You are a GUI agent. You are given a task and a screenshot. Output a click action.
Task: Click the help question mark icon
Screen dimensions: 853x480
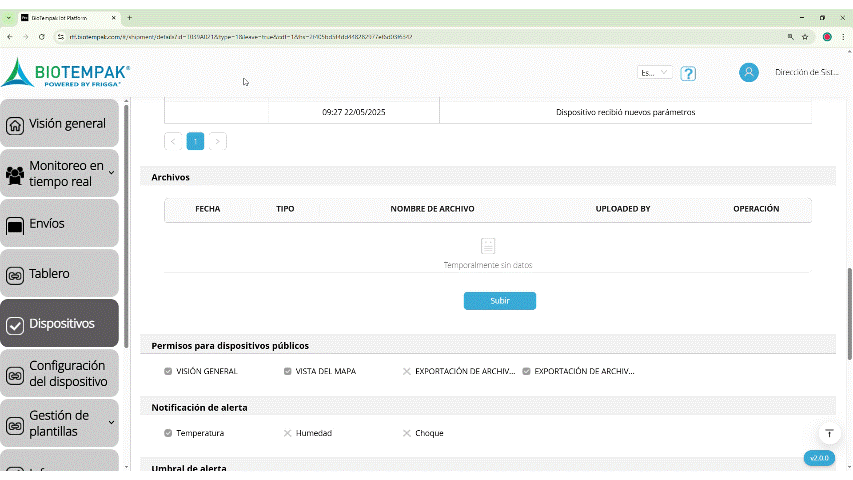[688, 73]
